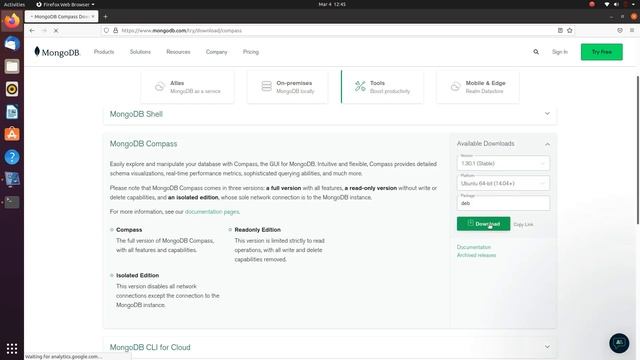Viewport: 640px width, 360px height.
Task: Open Ubuntu Software store icon
Action: click(x=12, y=134)
